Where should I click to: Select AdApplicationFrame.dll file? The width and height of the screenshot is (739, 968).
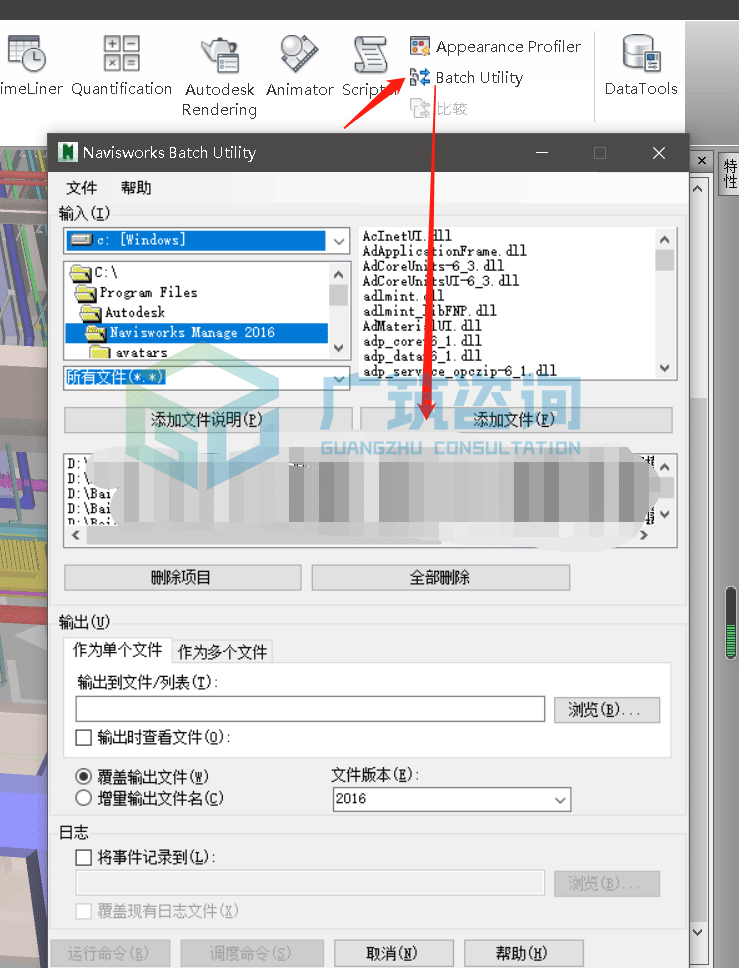444,251
